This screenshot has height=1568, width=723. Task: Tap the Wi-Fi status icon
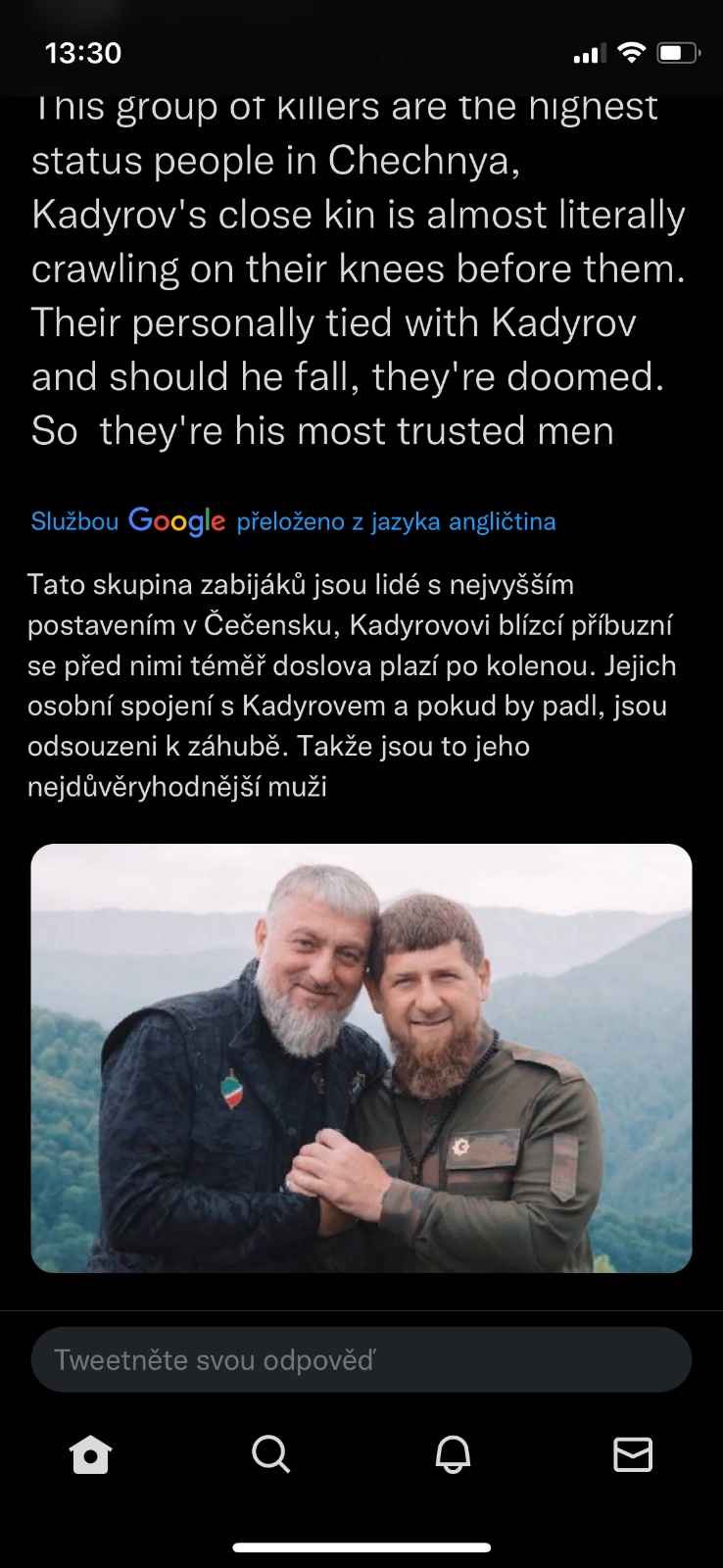[633, 53]
